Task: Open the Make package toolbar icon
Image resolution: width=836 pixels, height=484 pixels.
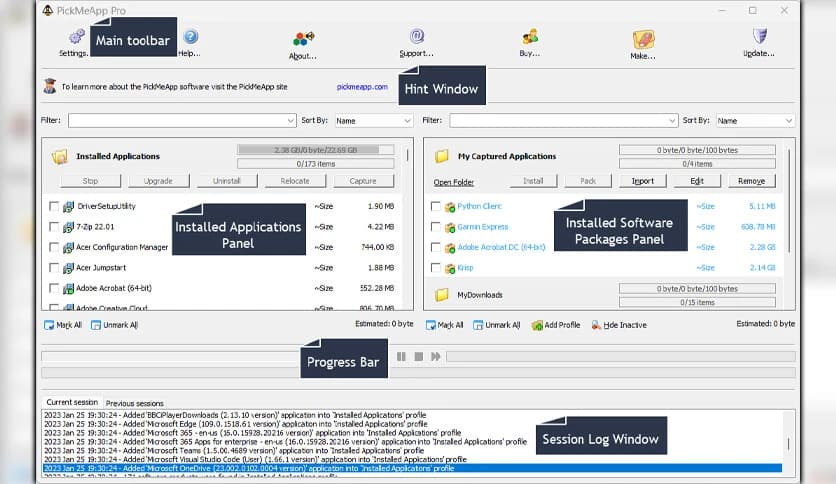Action: [643, 40]
